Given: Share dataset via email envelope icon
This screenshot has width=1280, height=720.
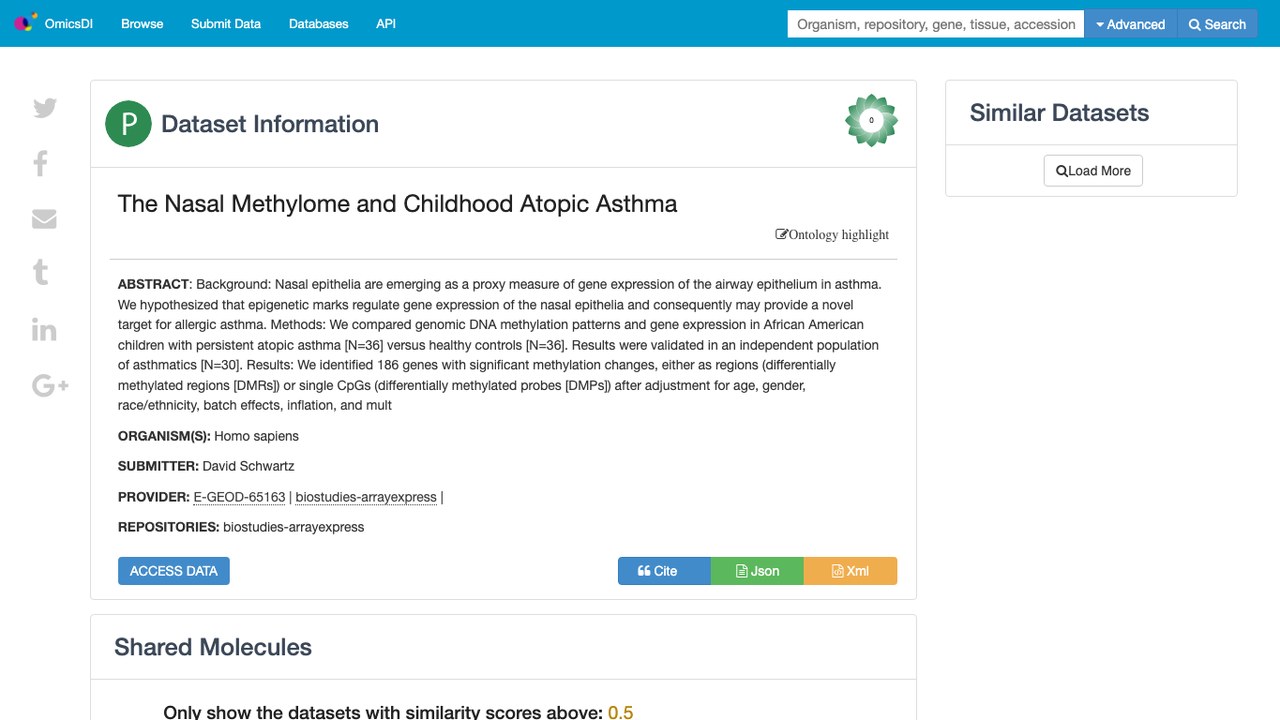Looking at the screenshot, I should [x=44, y=219].
